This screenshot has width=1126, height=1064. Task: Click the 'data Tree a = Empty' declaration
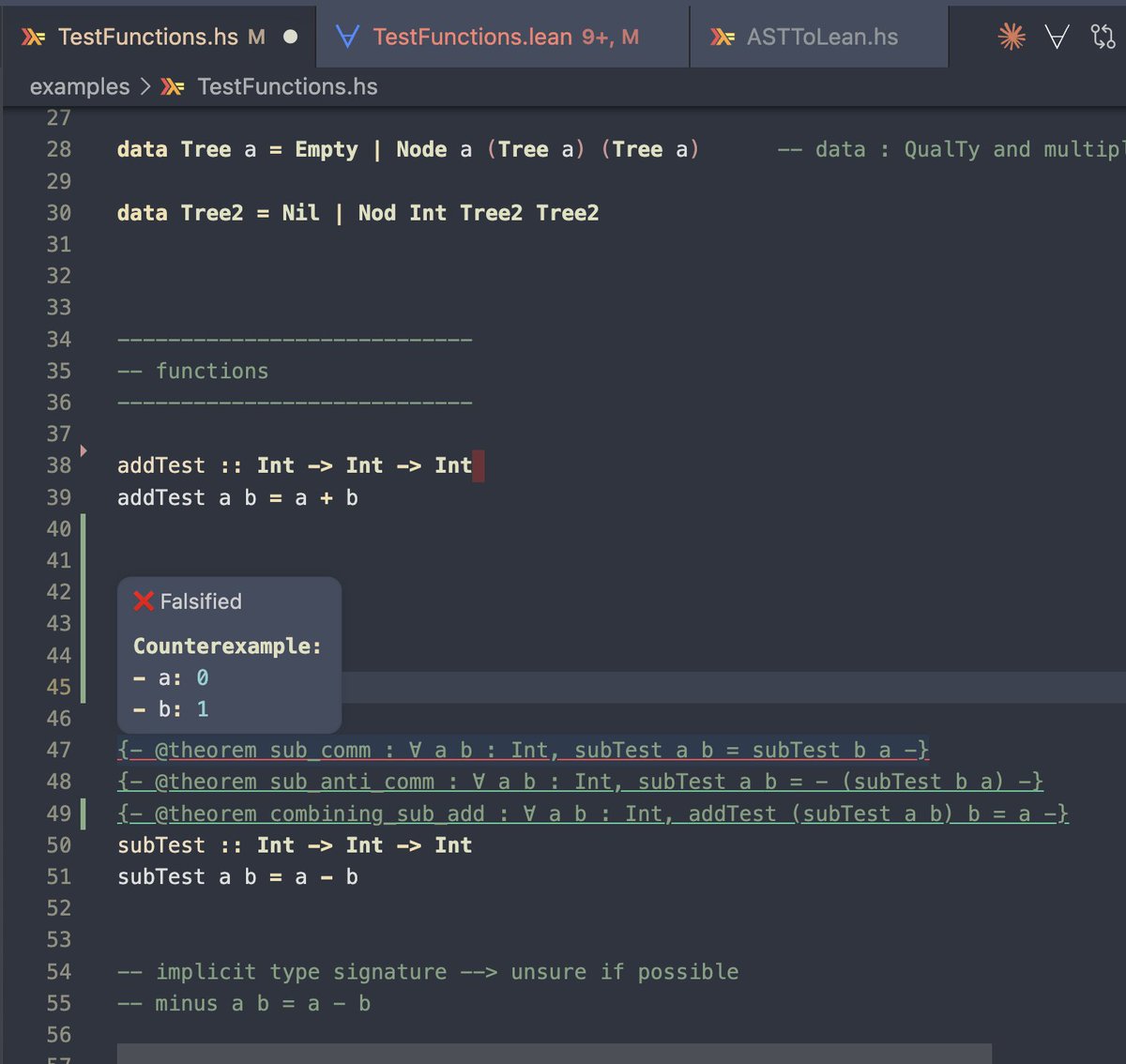[x=408, y=150]
